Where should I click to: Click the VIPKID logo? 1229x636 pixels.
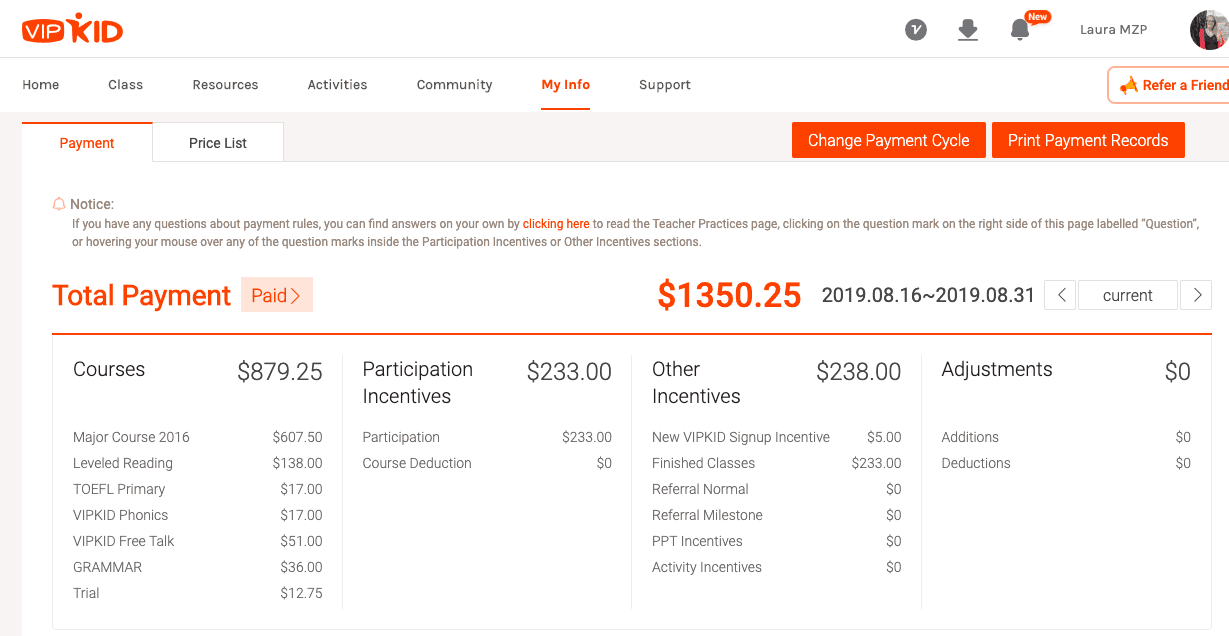[72, 30]
